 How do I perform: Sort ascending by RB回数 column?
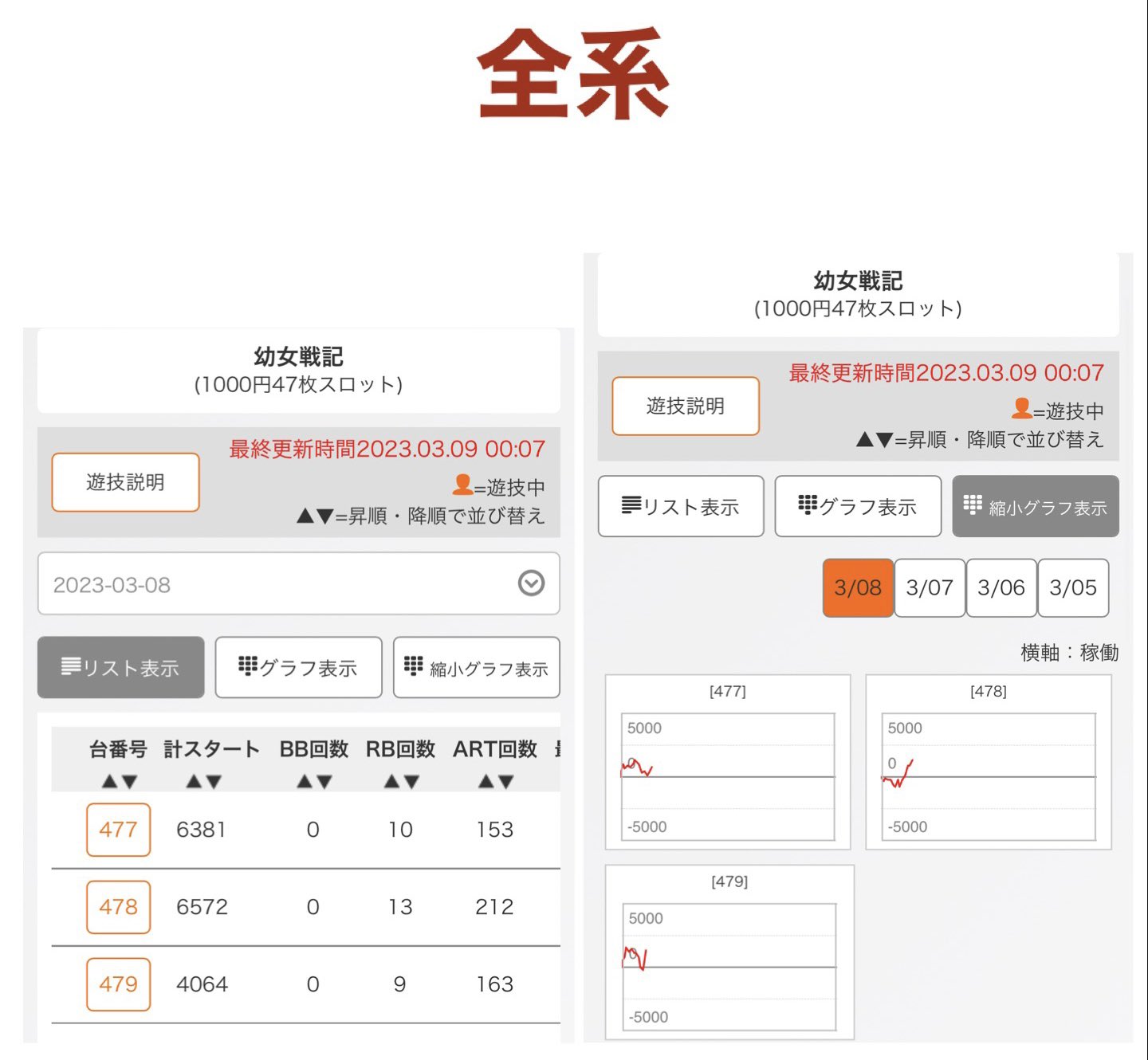point(391,782)
